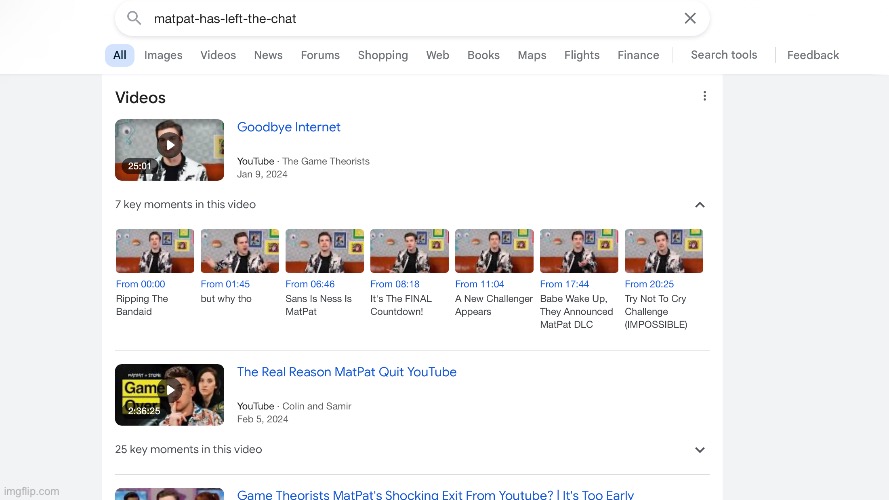This screenshot has height=500, width=889.
Task: Open the News tab
Action: pos(268,55)
